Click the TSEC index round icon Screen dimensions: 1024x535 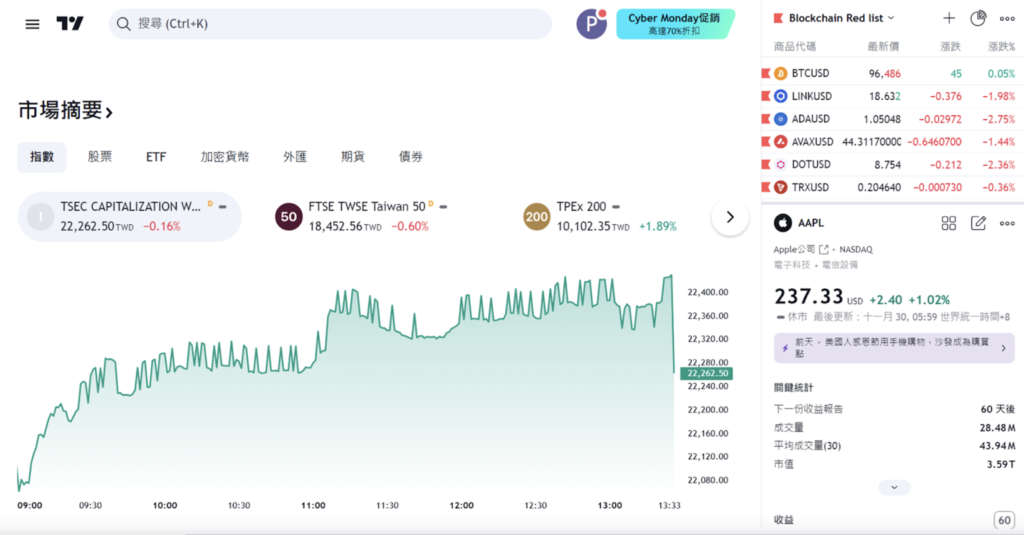[40, 217]
